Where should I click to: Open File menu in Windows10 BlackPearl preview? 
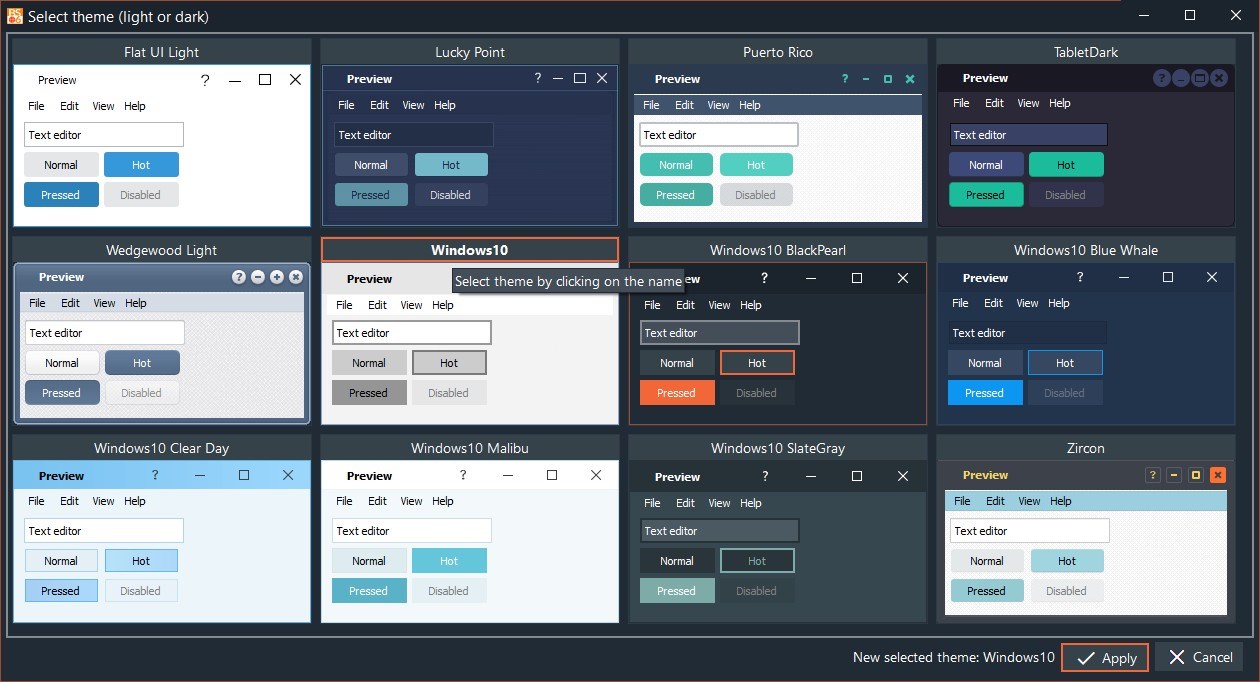click(652, 305)
